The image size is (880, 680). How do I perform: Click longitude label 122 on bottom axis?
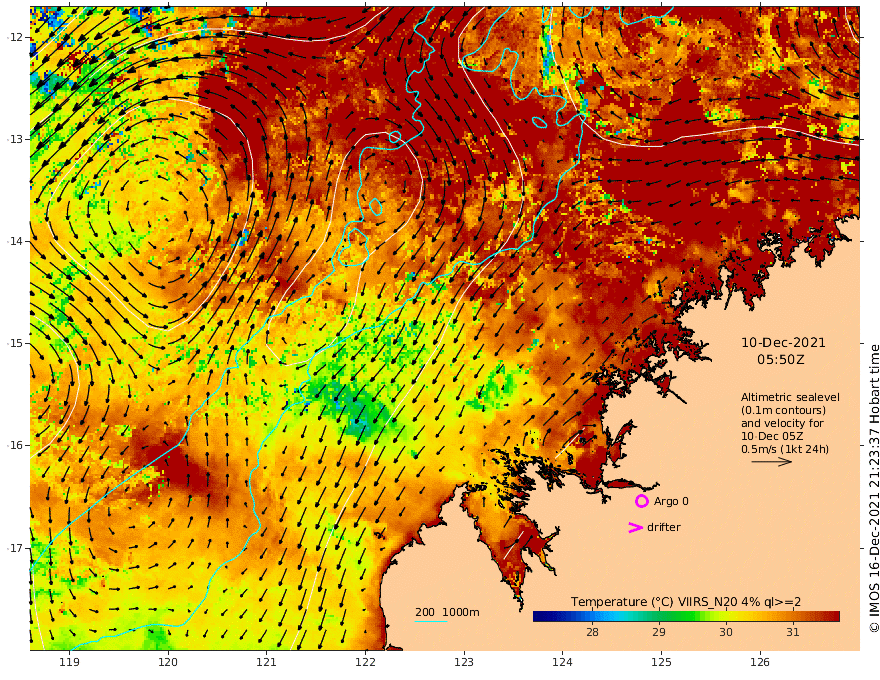(x=365, y=662)
